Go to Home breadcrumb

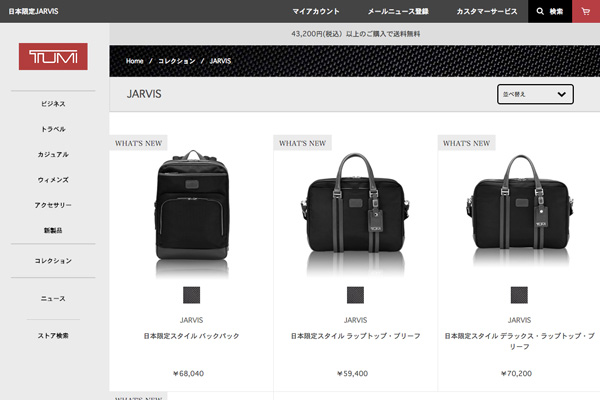coord(134,61)
